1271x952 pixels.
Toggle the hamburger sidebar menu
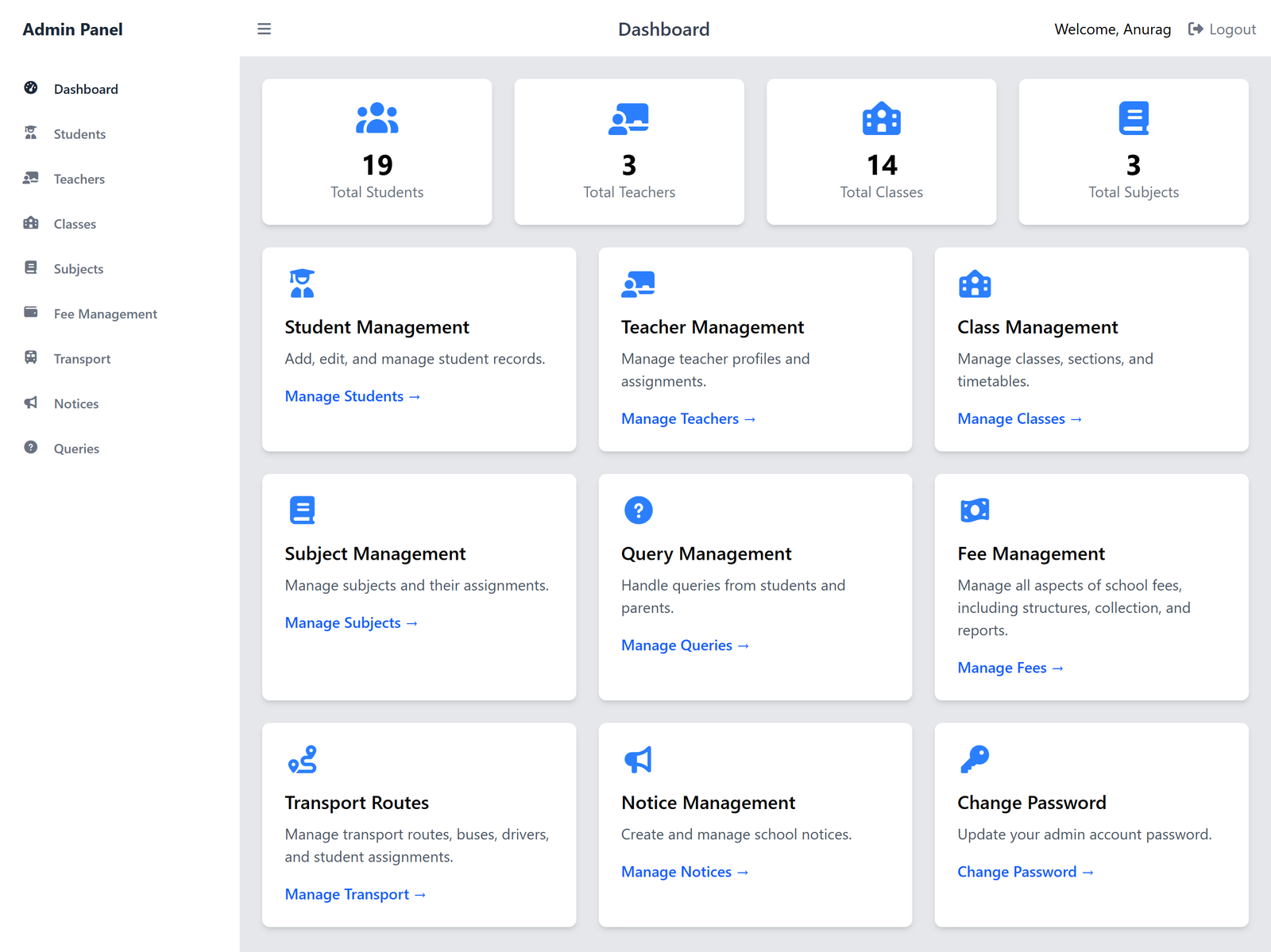[264, 29]
